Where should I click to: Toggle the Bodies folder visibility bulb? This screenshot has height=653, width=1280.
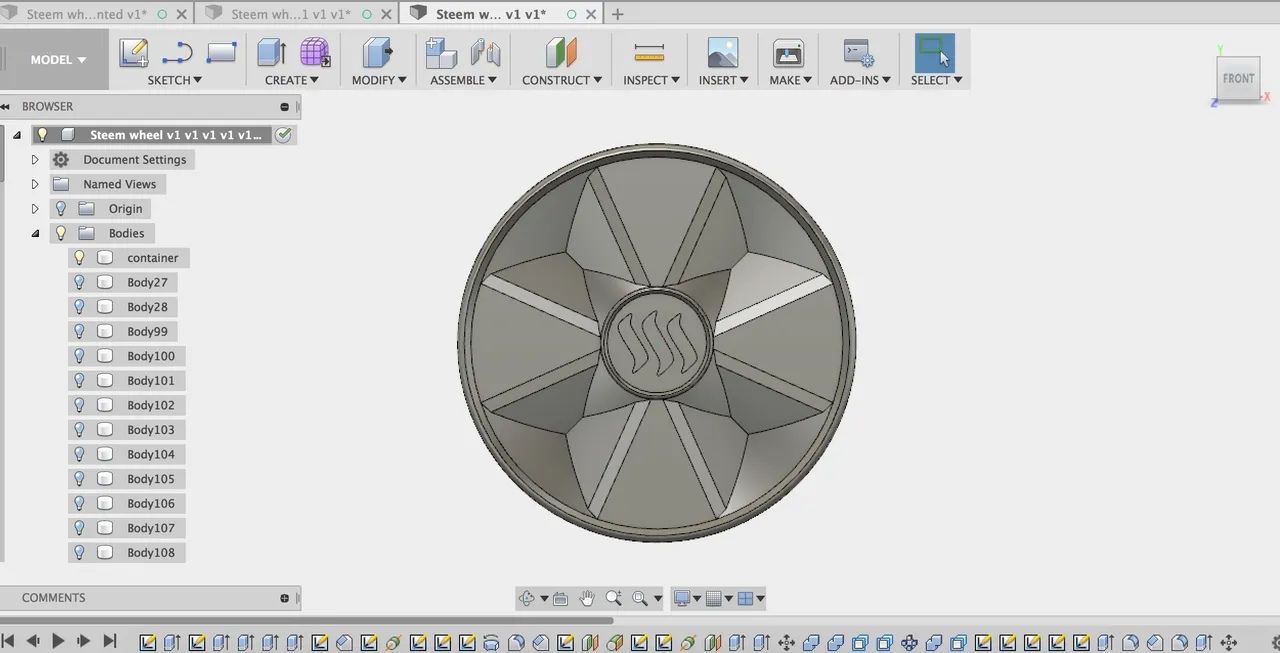coord(61,233)
